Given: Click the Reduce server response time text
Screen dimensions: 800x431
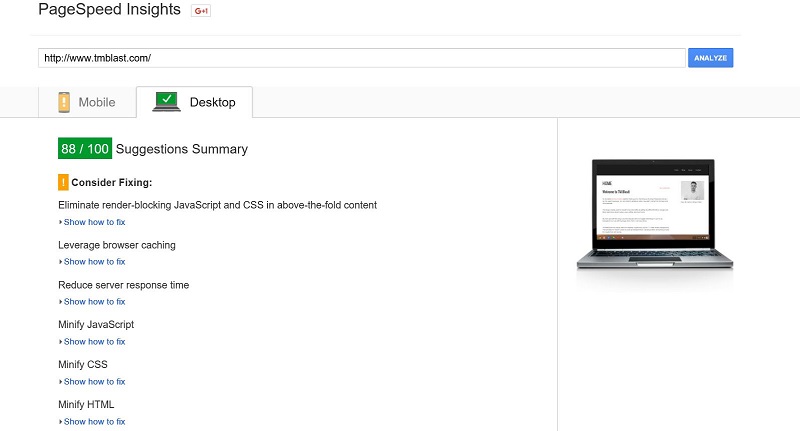Looking at the screenshot, I should pos(123,285).
